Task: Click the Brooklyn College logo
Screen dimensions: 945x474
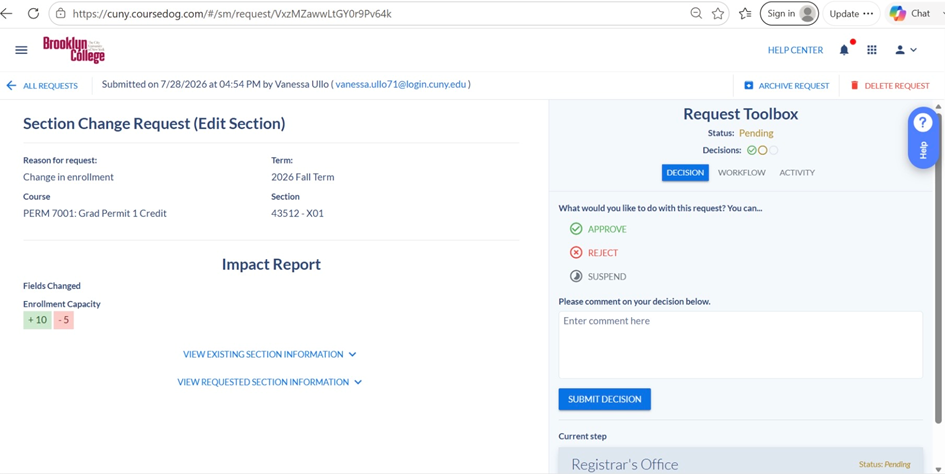Action: click(74, 49)
